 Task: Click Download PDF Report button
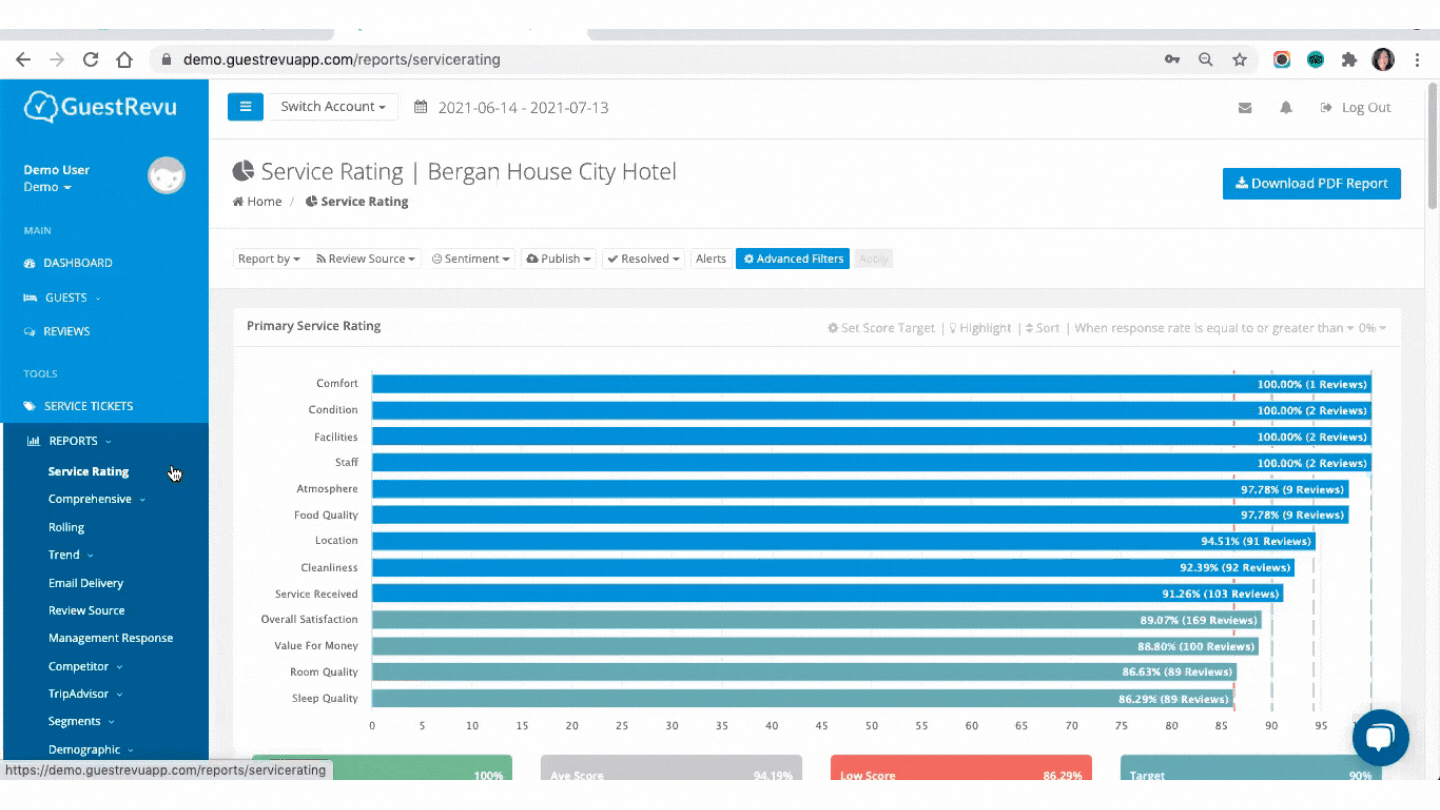[x=1311, y=183]
